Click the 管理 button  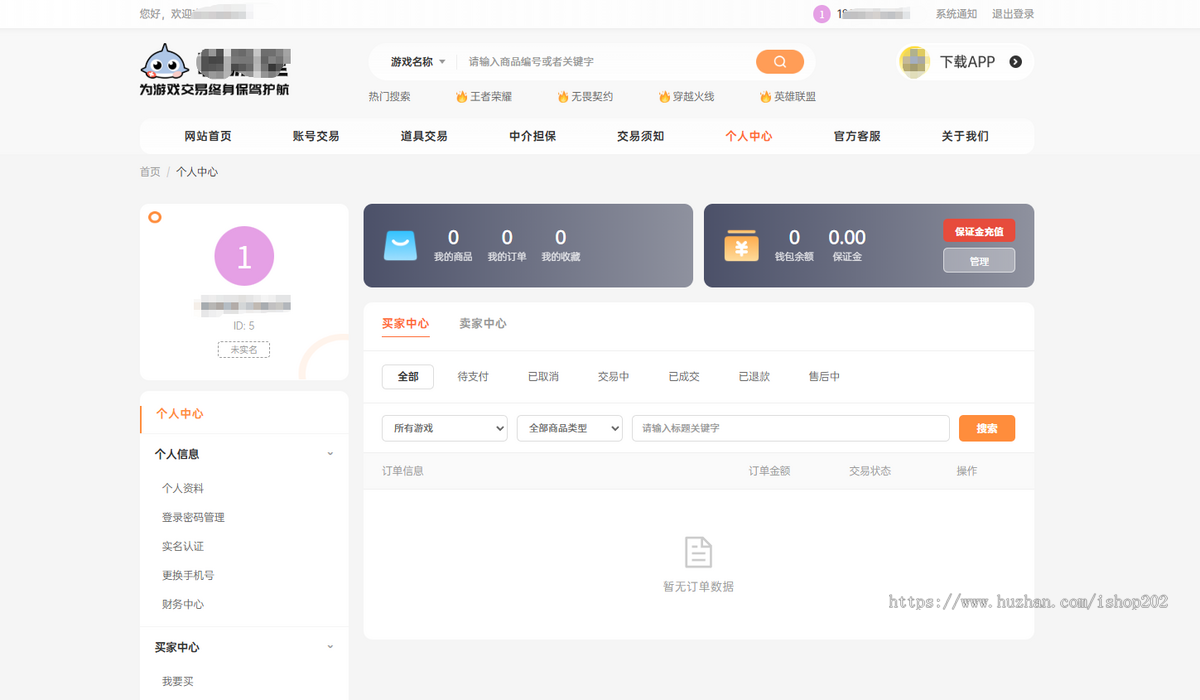(x=979, y=261)
